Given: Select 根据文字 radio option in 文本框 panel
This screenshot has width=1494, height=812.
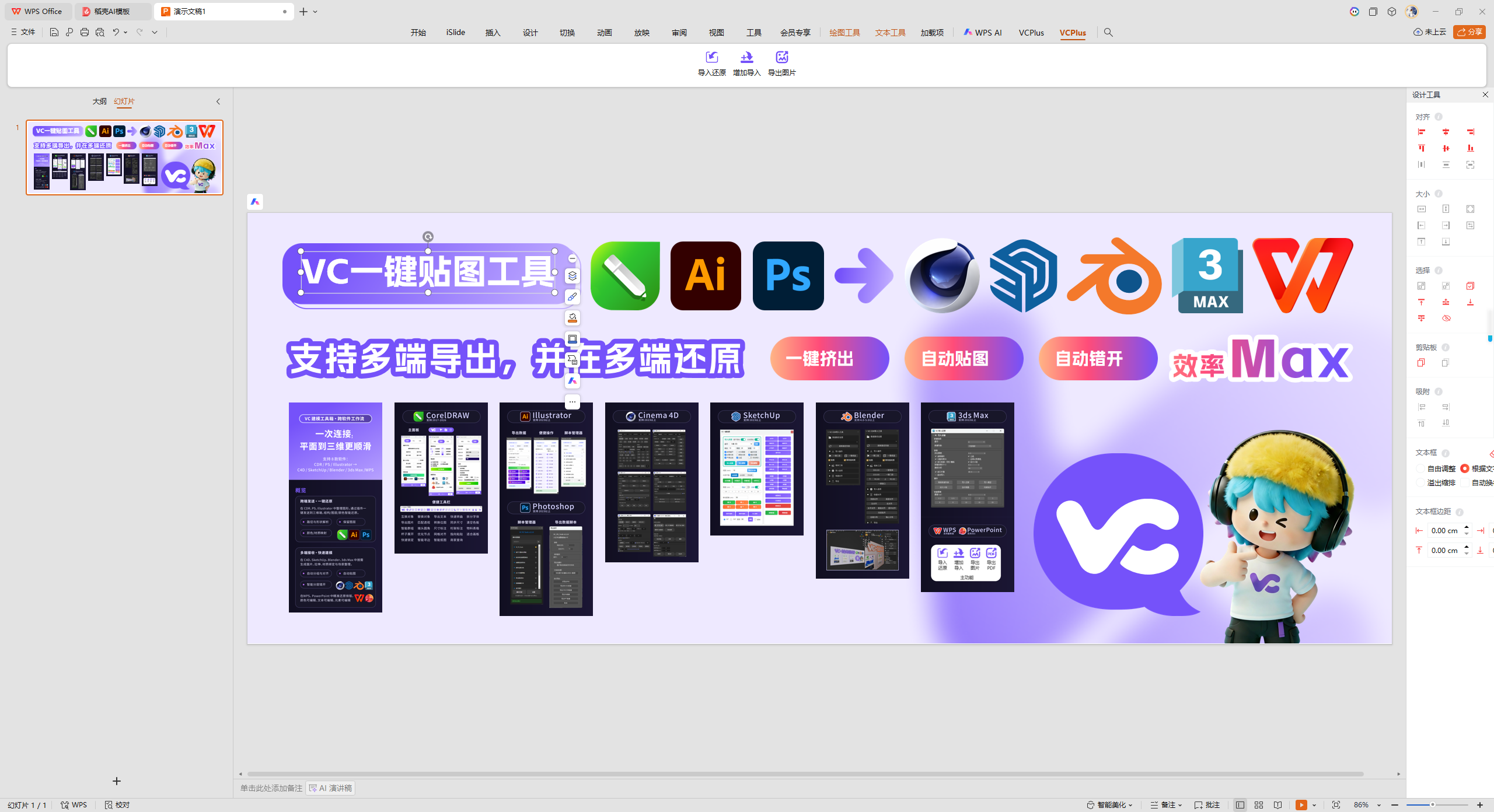Looking at the screenshot, I should click(x=1465, y=468).
